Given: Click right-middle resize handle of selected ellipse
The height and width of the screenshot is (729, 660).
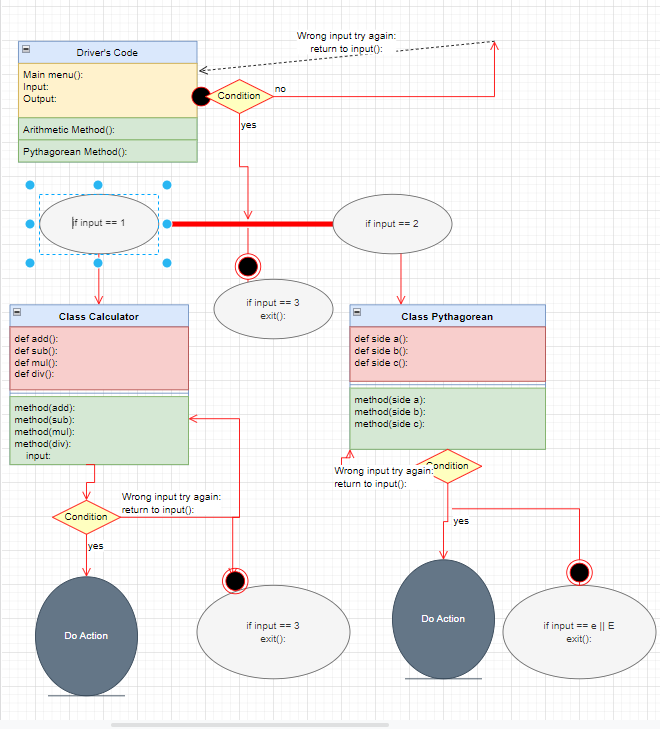Looking at the screenshot, I should pyautogui.click(x=167, y=224).
